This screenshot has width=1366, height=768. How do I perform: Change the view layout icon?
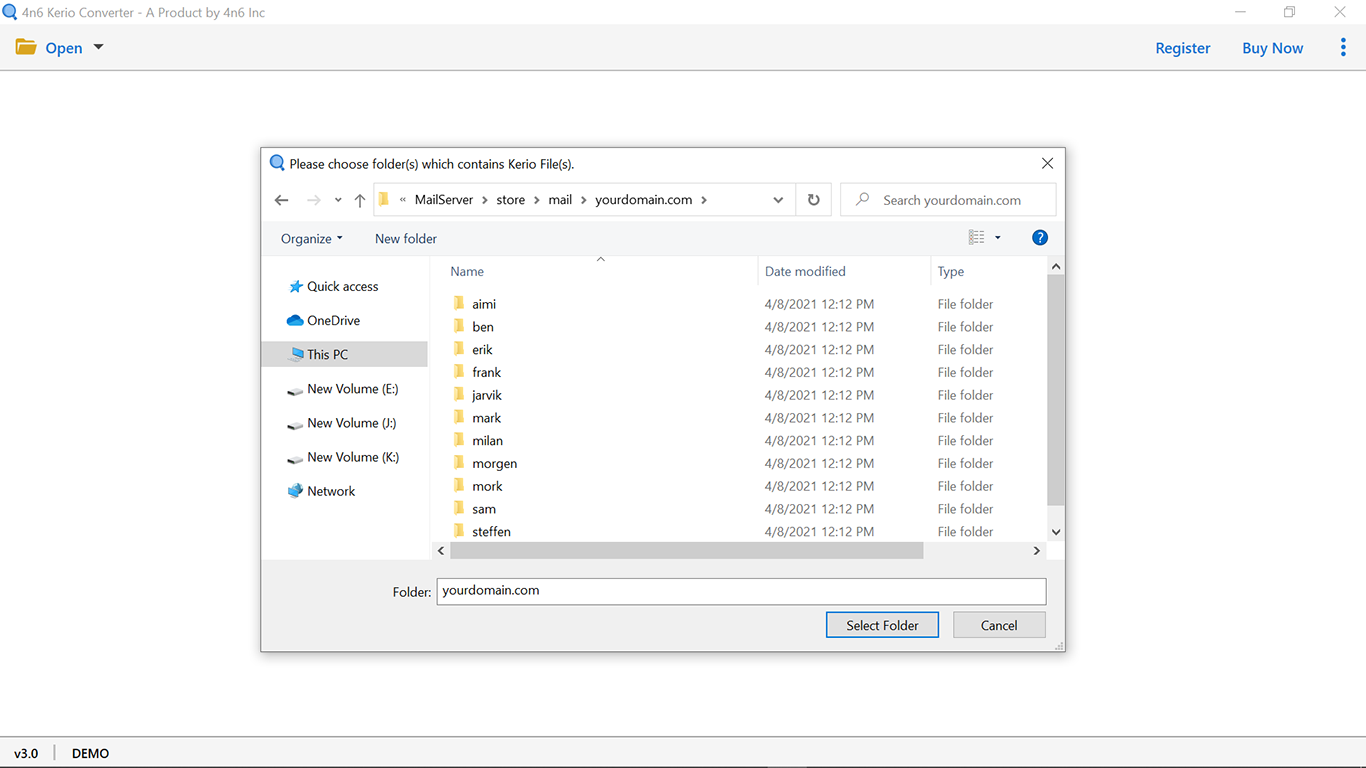pyautogui.click(x=976, y=237)
